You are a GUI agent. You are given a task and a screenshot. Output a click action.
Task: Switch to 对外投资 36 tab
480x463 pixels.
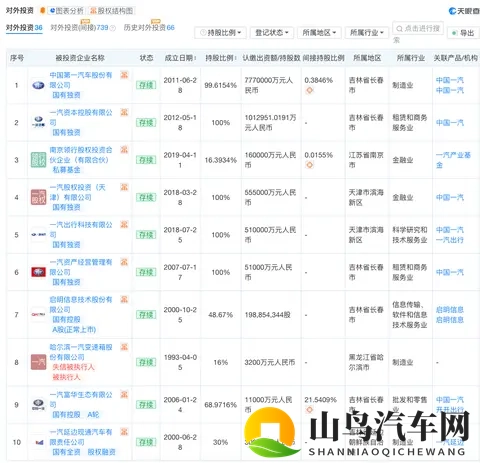point(24,28)
